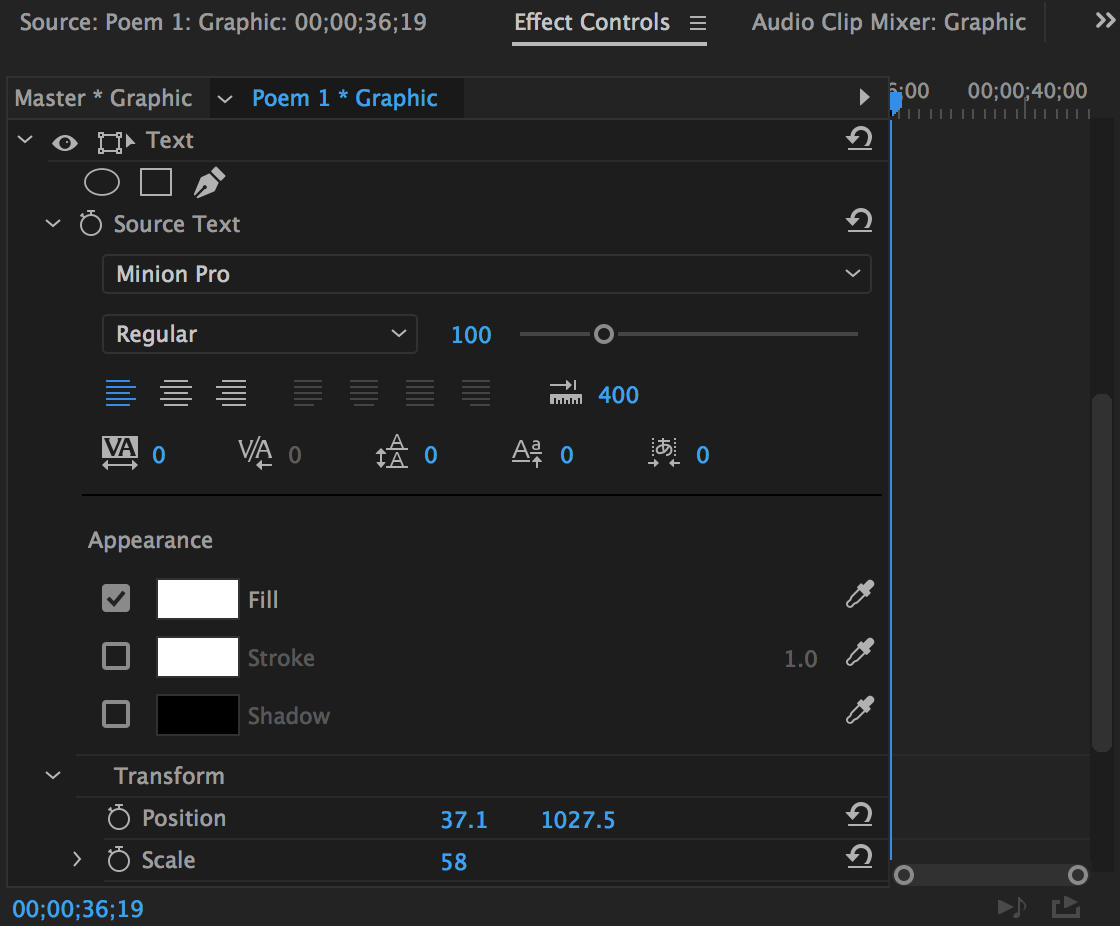Reset the Position parameter

pos(859,815)
